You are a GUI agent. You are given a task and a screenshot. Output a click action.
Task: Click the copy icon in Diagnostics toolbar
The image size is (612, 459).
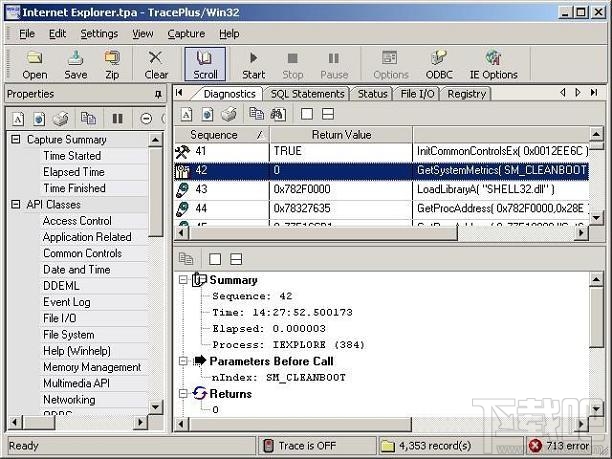coord(256,114)
